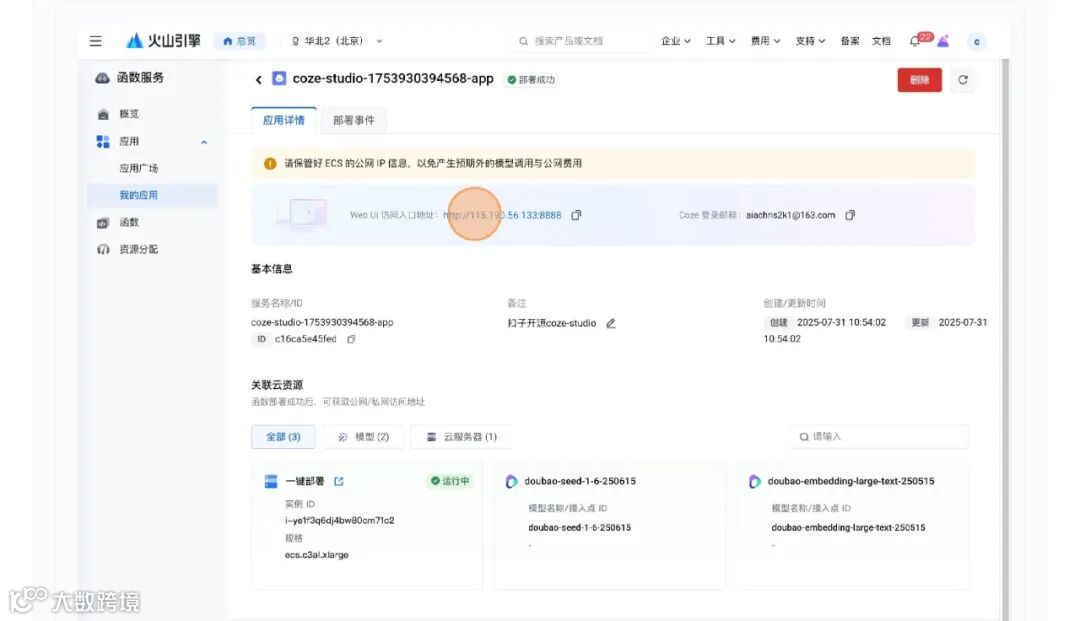1080x621 pixels.
Task: Open the 企业 dropdown menu
Action: tap(676, 41)
